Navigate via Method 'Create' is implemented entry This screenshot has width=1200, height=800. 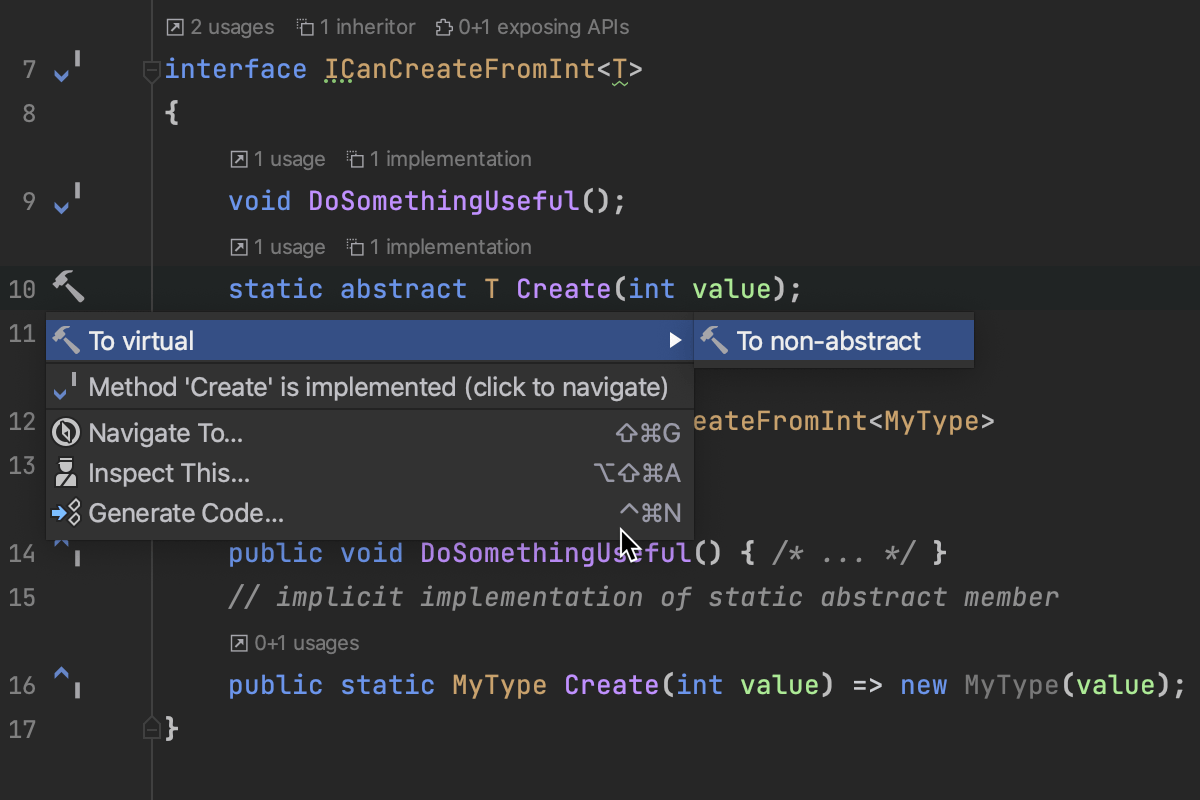tap(378, 387)
